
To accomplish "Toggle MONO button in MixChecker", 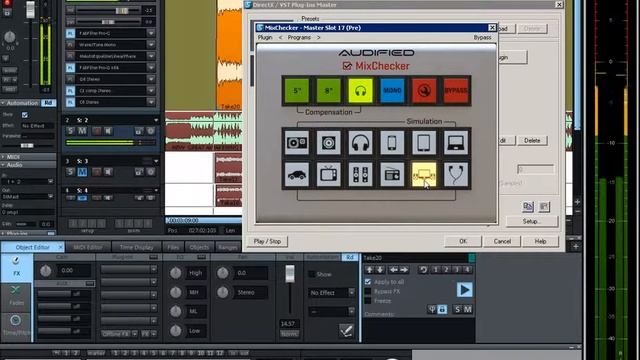I will pos(392,91).
